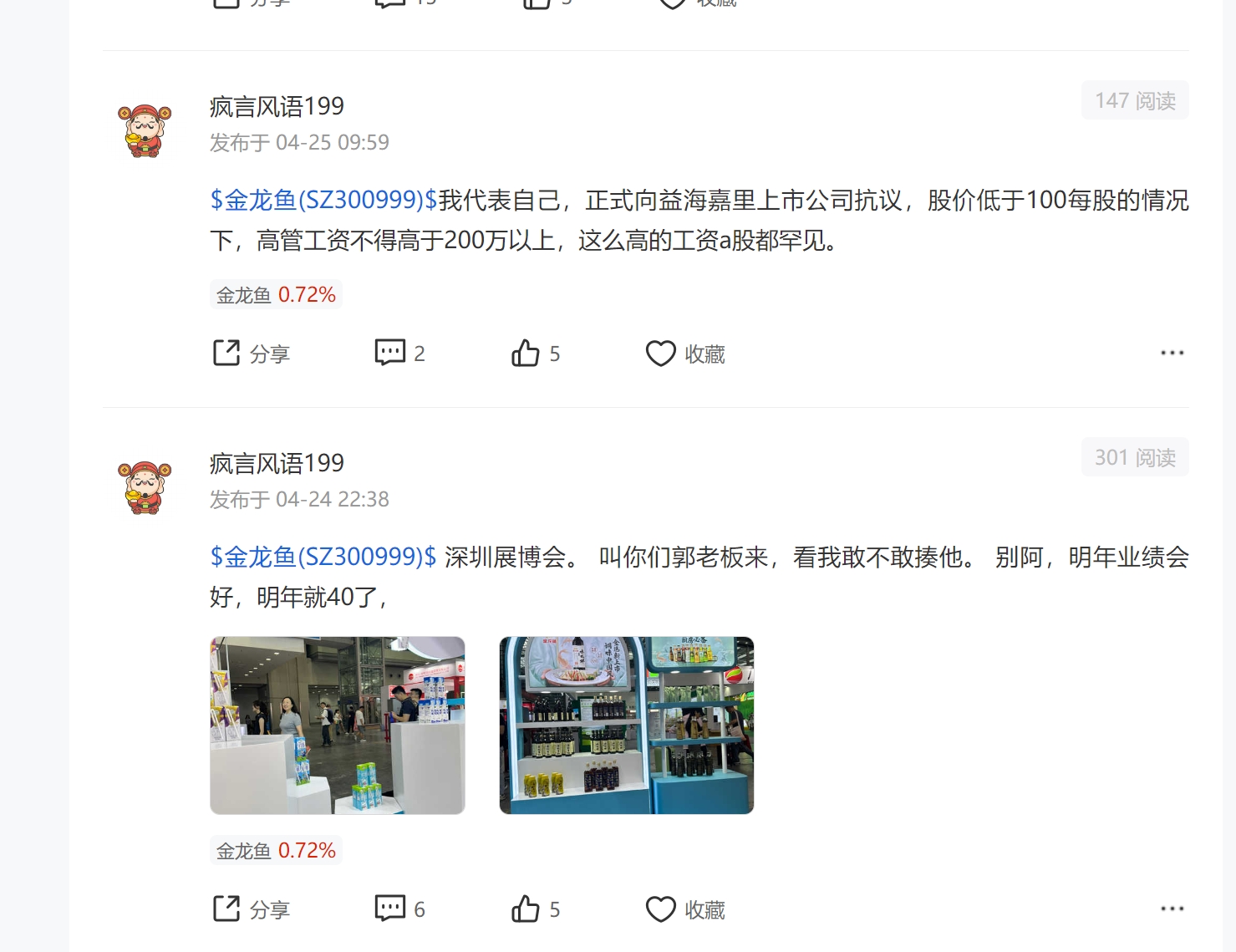Open the 6 comments on 04-24 post

(399, 909)
